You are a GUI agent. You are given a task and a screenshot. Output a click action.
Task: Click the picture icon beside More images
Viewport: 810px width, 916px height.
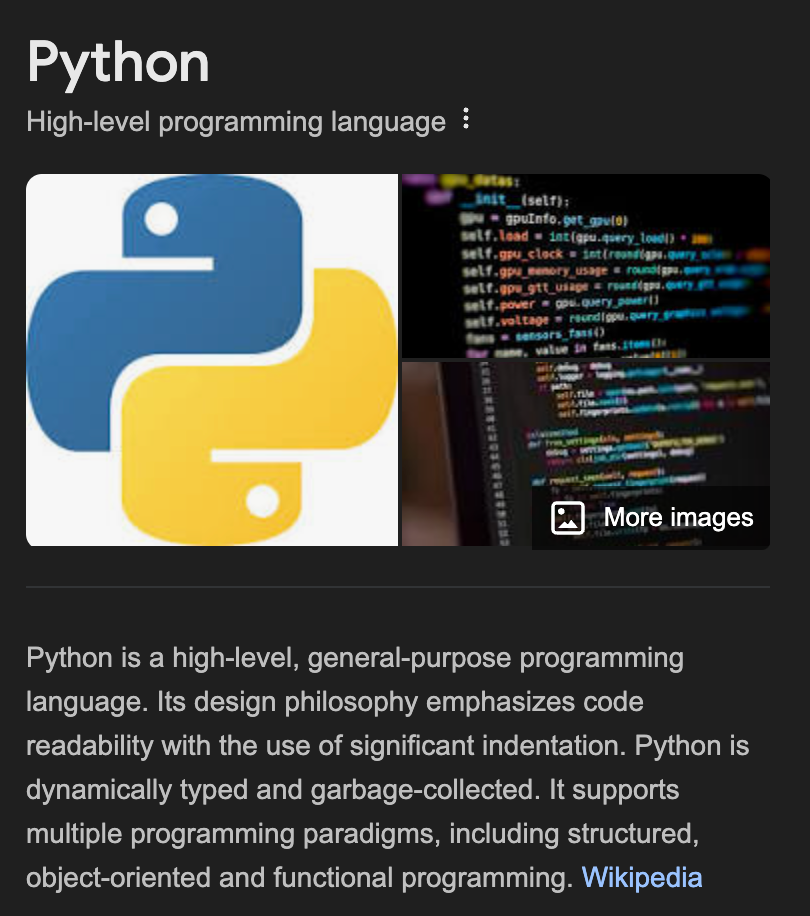click(568, 518)
